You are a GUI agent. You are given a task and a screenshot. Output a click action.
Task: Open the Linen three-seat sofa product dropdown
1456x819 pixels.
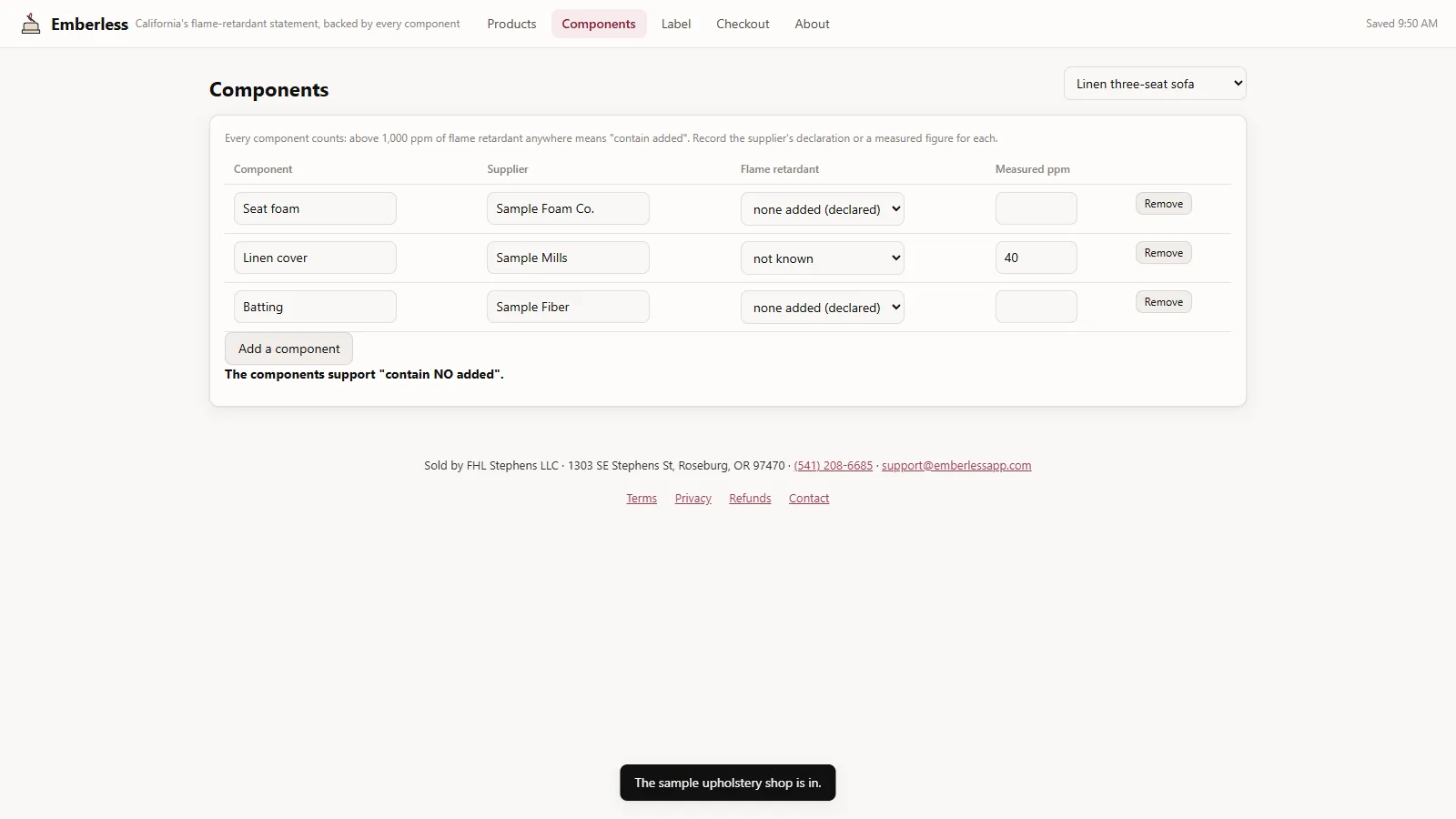coord(1155,84)
